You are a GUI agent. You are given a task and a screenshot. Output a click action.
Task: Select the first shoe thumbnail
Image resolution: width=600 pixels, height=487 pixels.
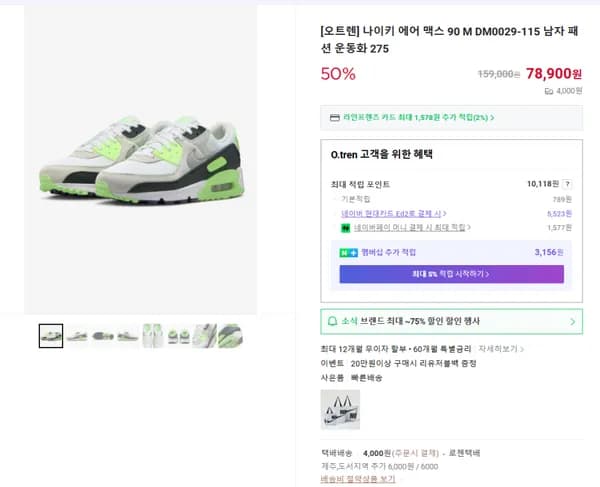[x=51, y=335]
